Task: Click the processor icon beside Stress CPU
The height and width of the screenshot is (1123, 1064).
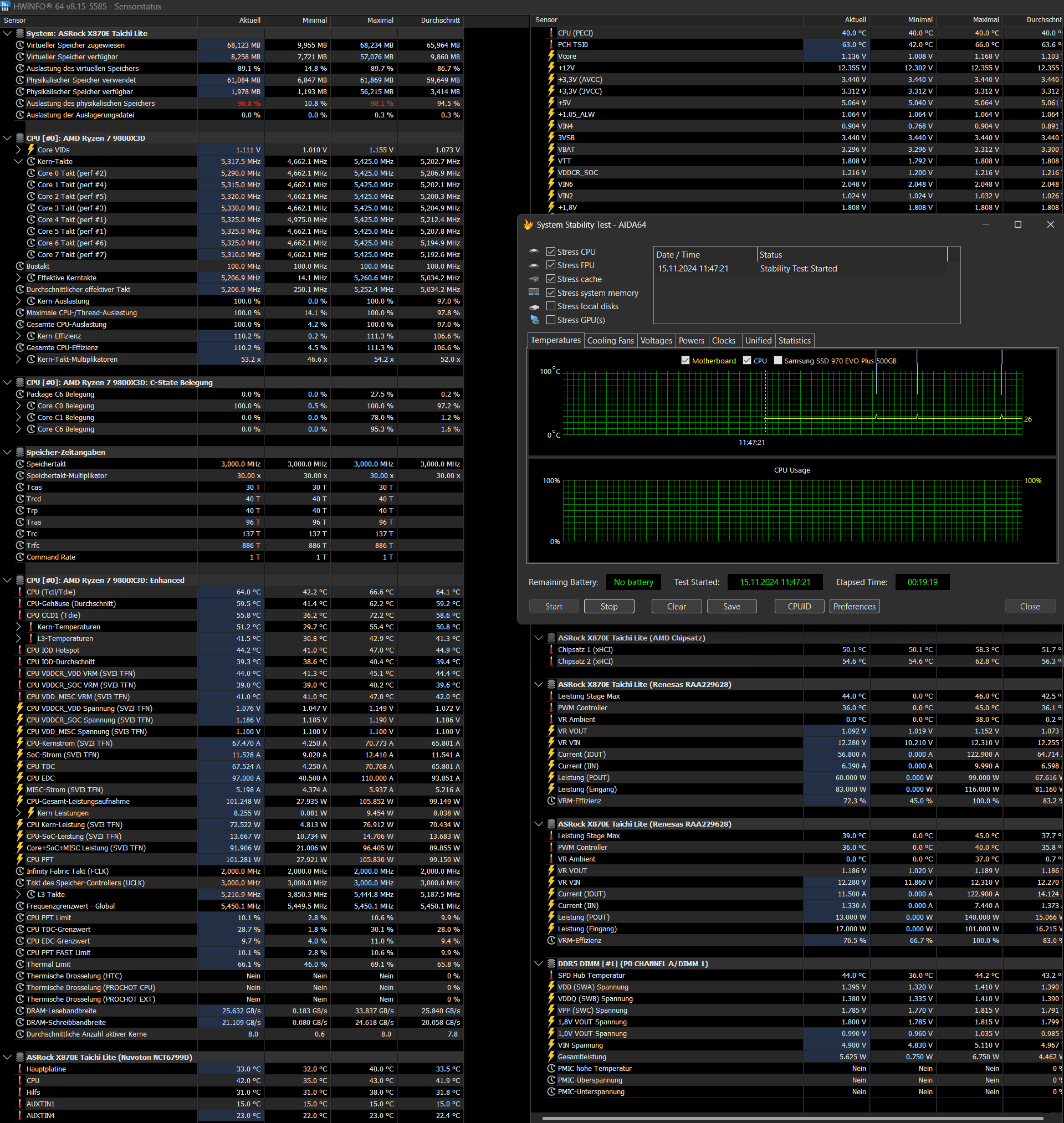Action: [x=534, y=252]
